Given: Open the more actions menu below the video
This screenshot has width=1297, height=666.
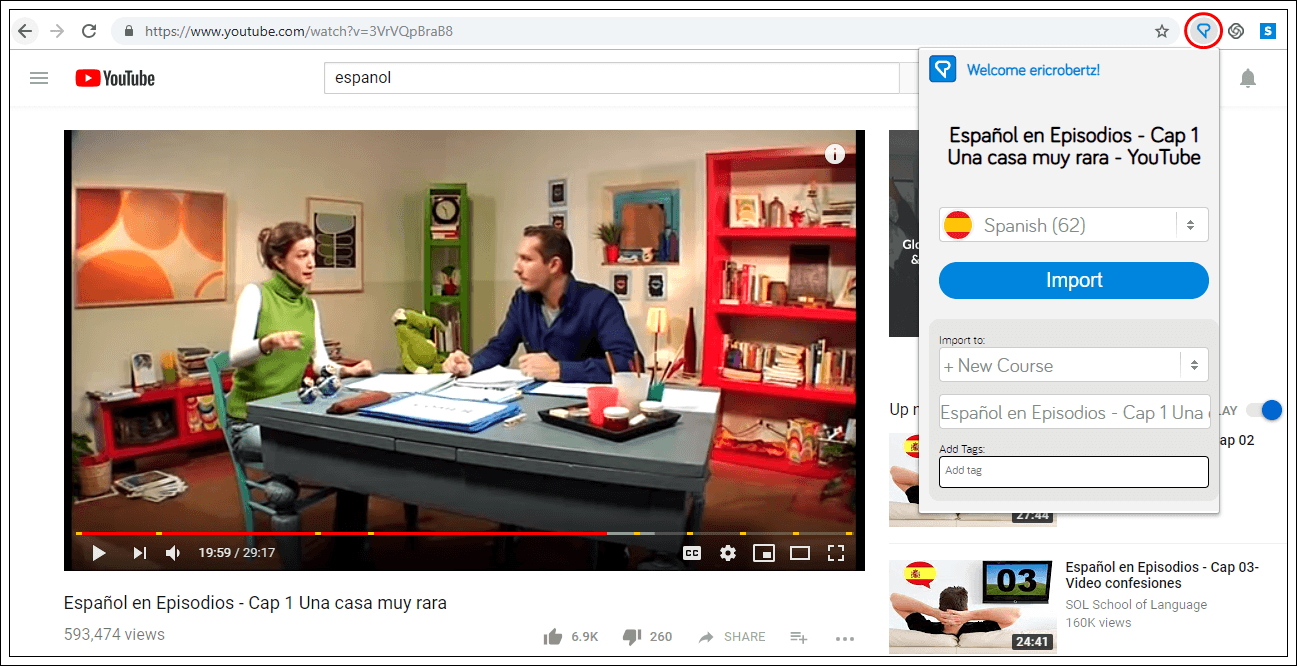Looking at the screenshot, I should (x=845, y=638).
